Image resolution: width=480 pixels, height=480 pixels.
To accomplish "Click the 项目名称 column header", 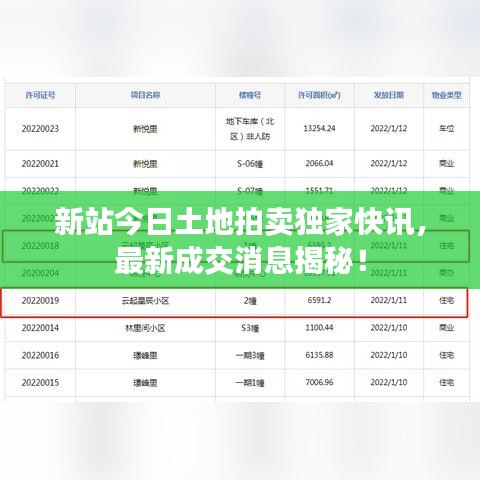I will [145, 95].
